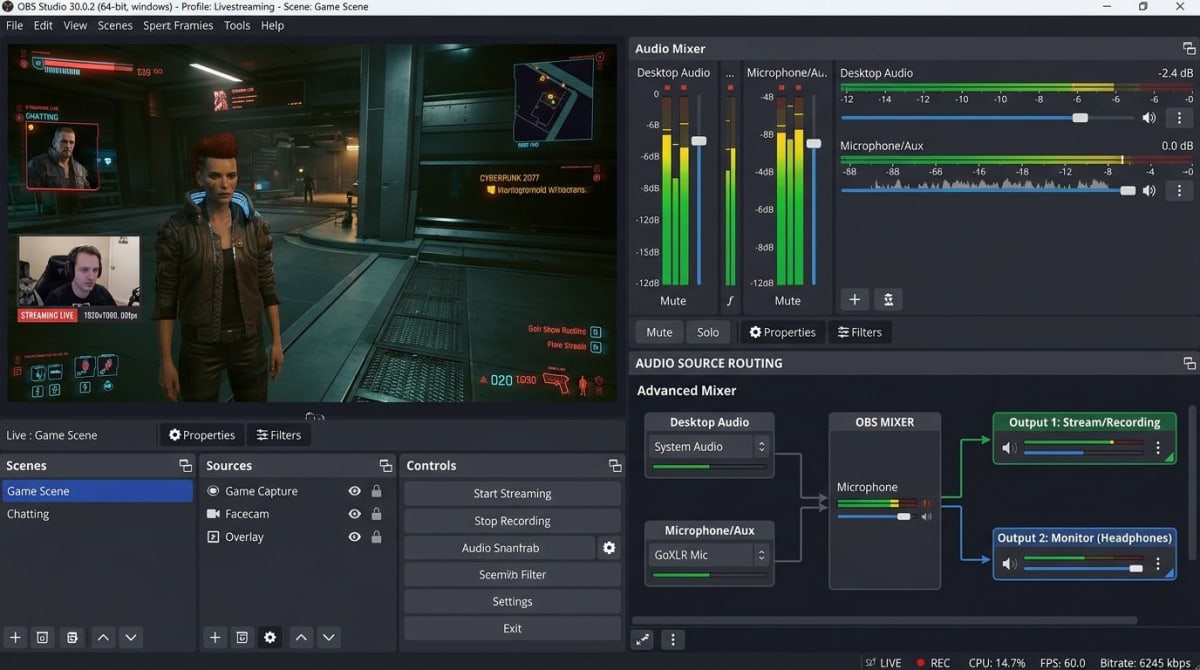Pop out the Audio Source Routing dock
This screenshot has height=670, width=1200.
click(1189, 363)
